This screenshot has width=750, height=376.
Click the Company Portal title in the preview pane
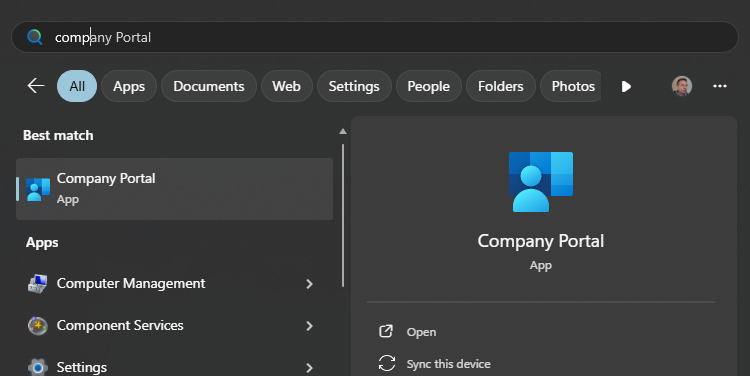[540, 241]
